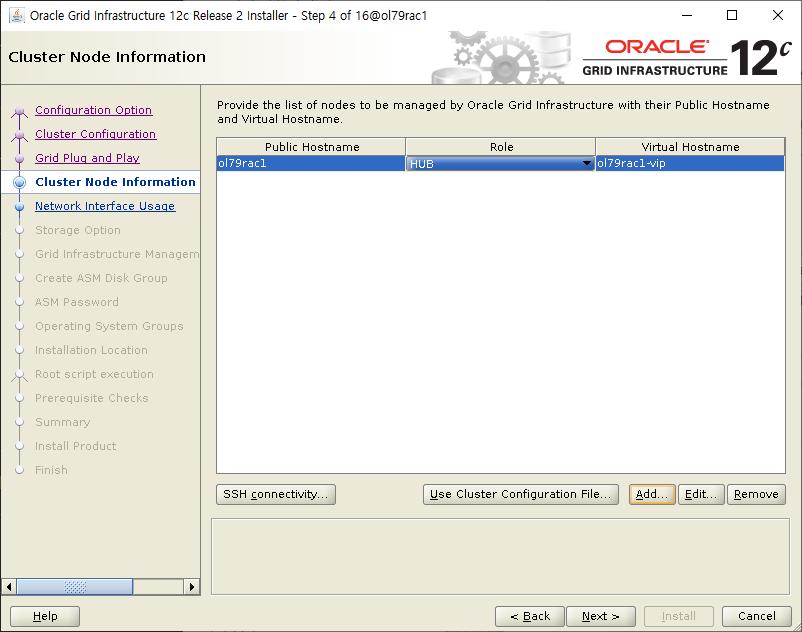This screenshot has width=802, height=632.
Task: Click the sidebar horizontal scrollbar thumb
Action: [x=75, y=586]
